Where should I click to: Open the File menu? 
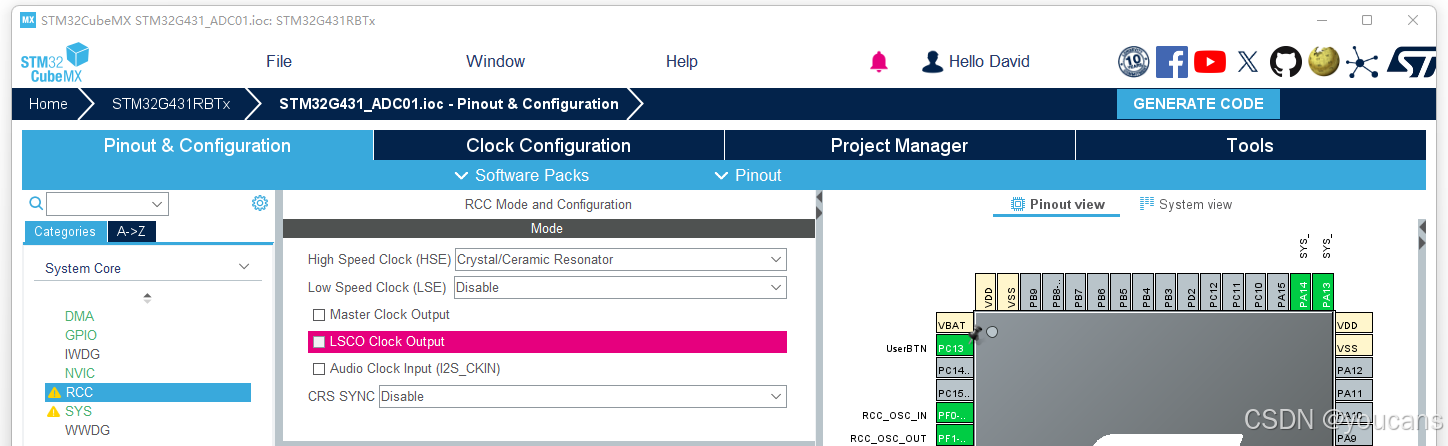tap(279, 62)
